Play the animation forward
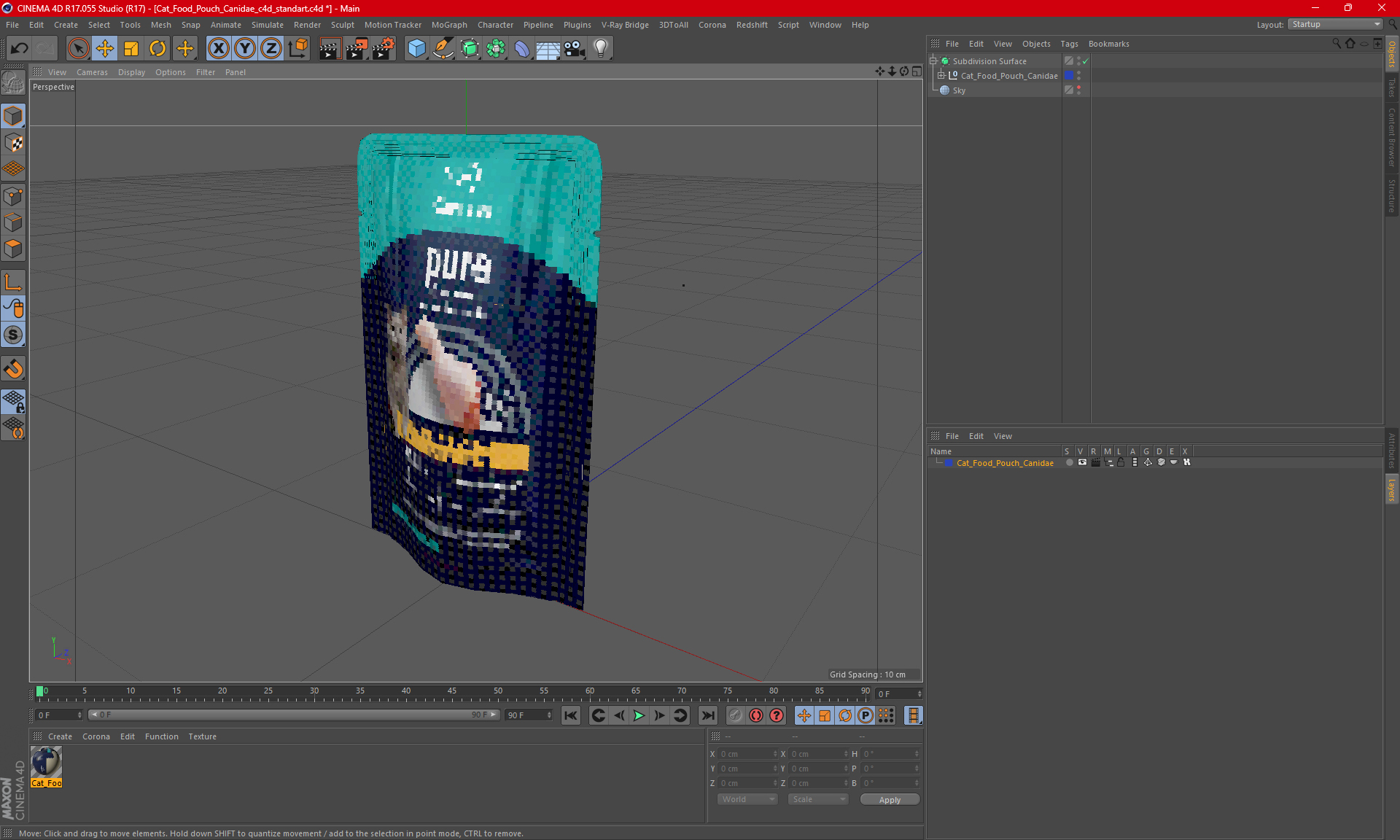 point(639,715)
